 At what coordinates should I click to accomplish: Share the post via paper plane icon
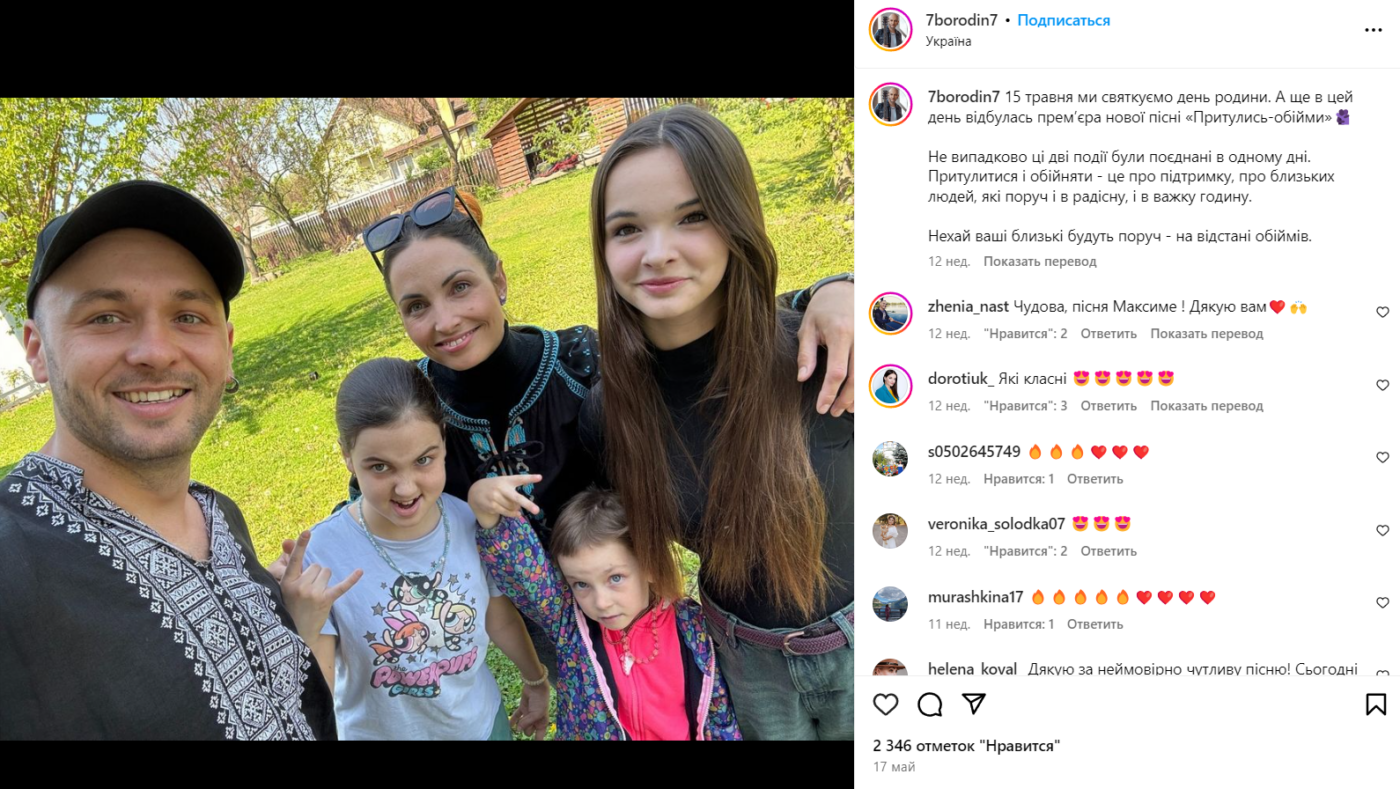(974, 704)
